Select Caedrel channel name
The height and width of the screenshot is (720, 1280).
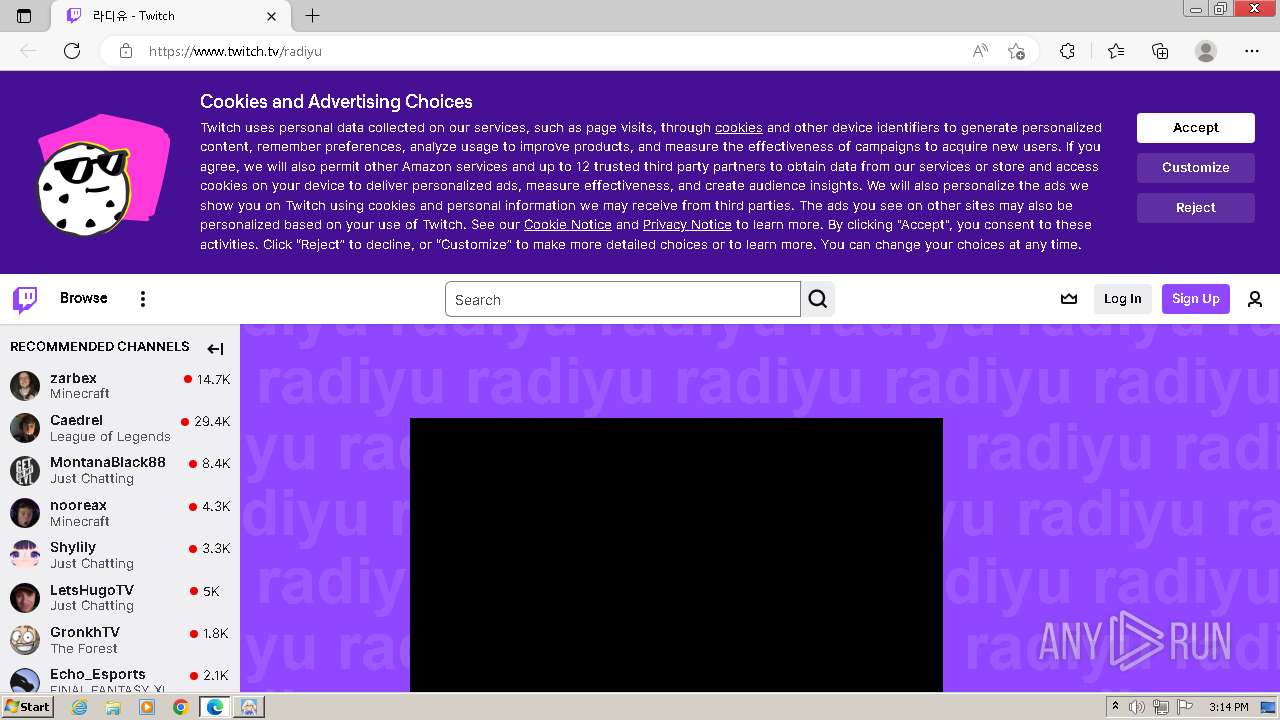click(77, 420)
